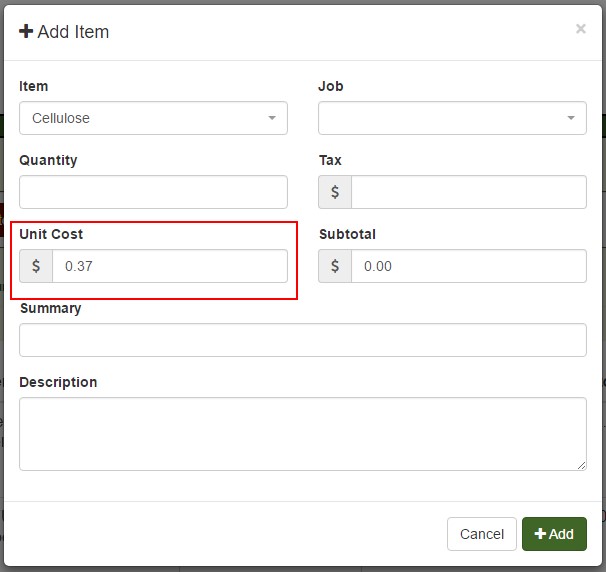Click the green Add button
Image resolution: width=606 pixels, height=572 pixels.
tap(554, 534)
